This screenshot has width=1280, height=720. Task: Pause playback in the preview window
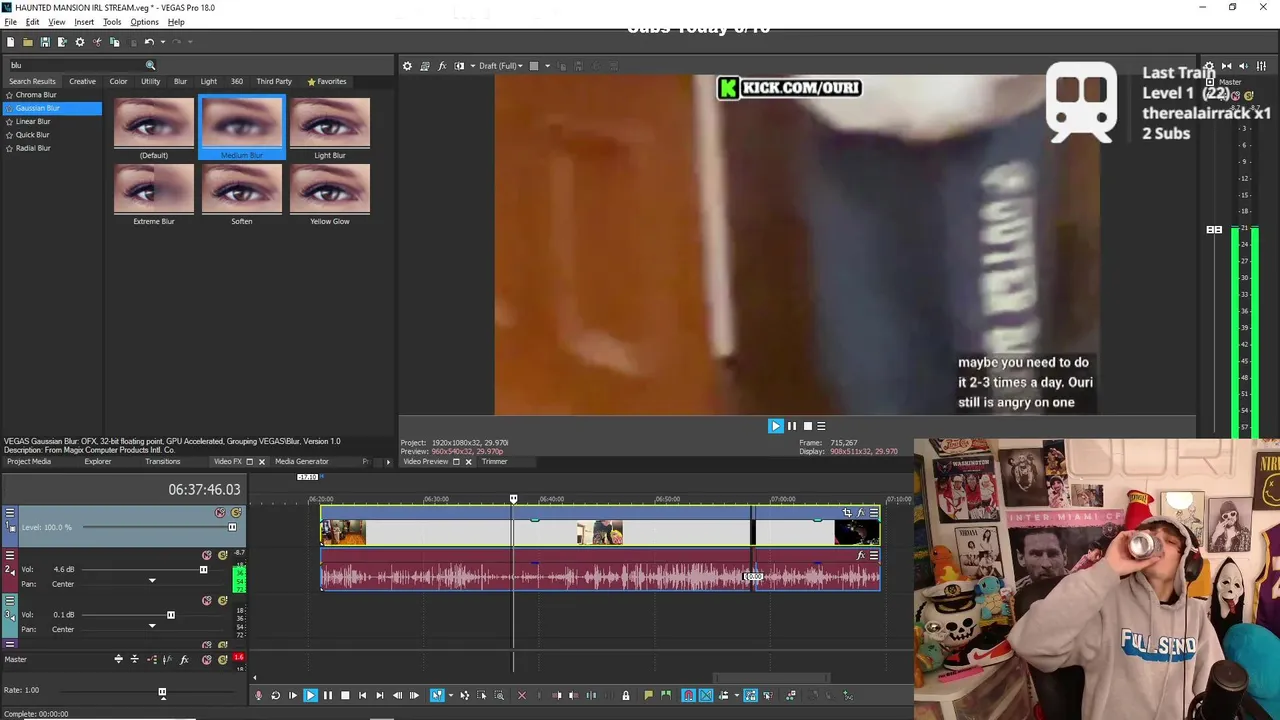pos(792,426)
